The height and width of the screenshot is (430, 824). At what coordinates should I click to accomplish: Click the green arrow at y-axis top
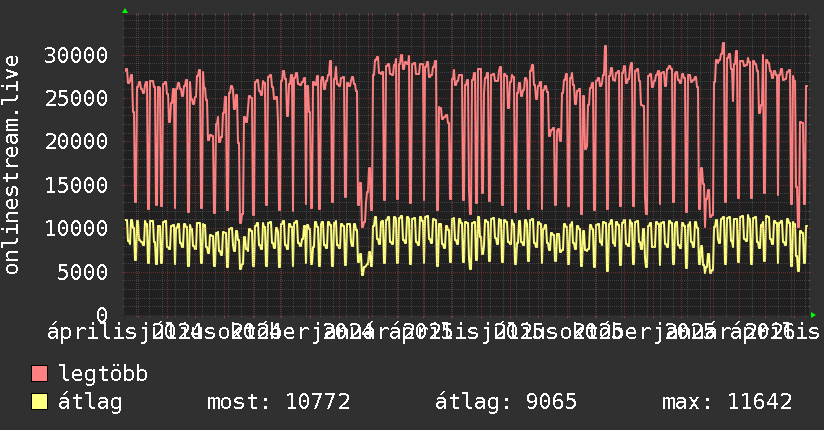125,11
